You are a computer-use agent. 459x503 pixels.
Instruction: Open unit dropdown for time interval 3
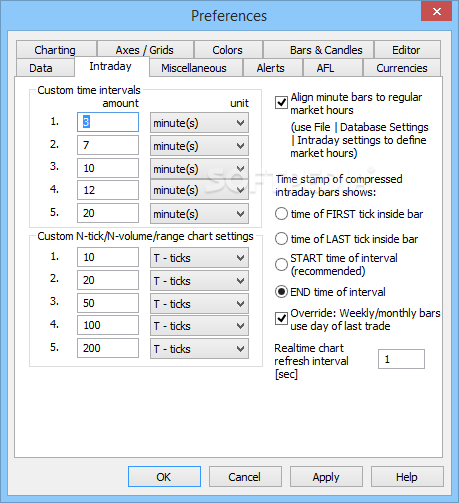(x=199, y=168)
